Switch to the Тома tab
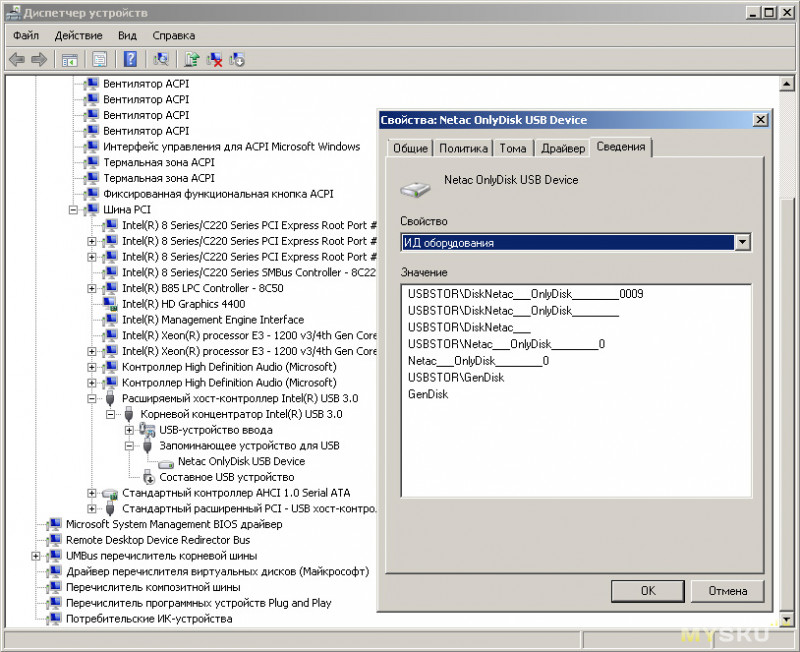 tap(513, 148)
